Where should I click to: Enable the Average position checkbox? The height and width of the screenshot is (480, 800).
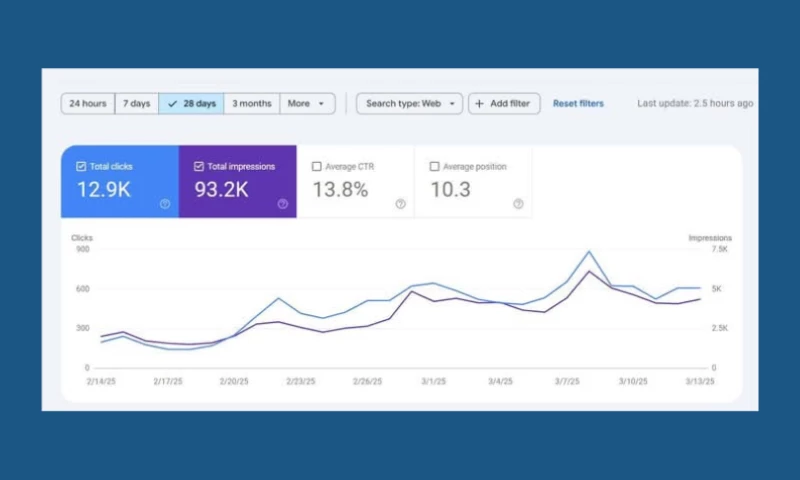tap(434, 166)
